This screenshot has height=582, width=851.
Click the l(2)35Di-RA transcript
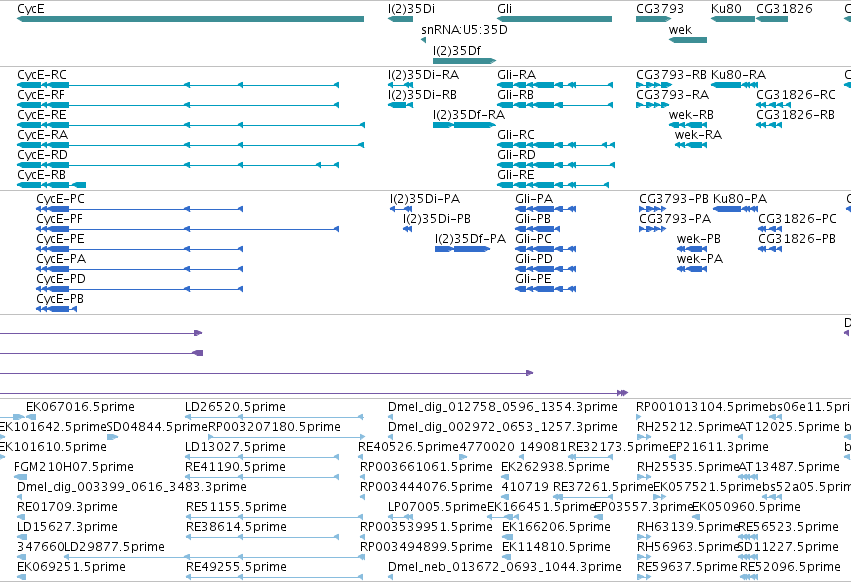tap(401, 85)
